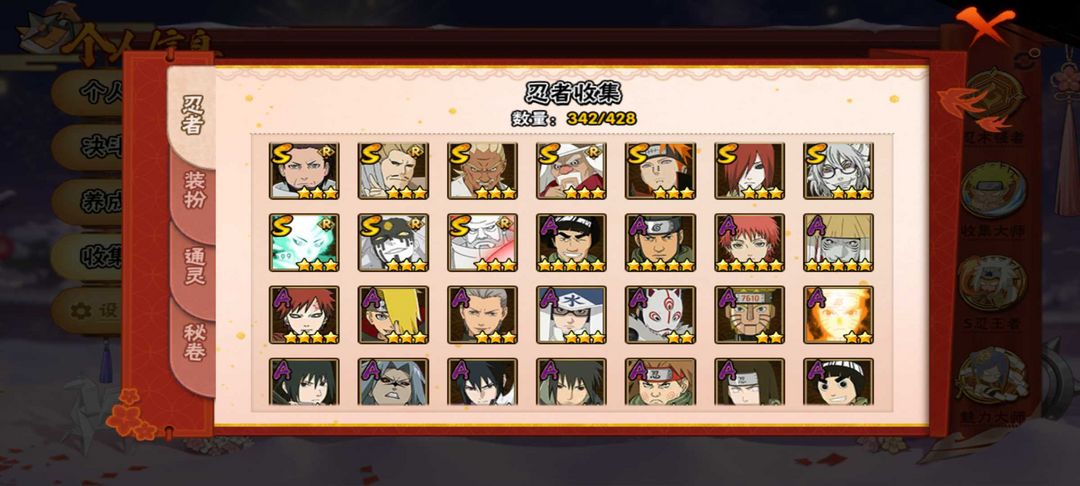Screen dimensions: 1080x486
Task: Open the glowing orange A-rank ninja icon
Action: (838, 315)
